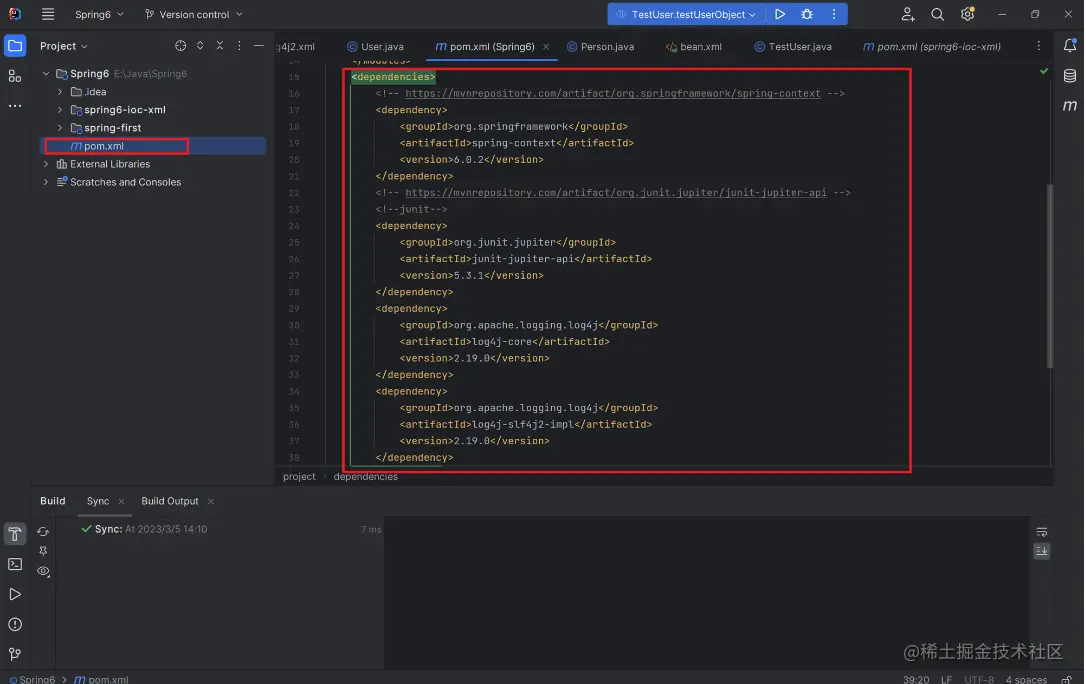Expand the External Libraries node
1086x684 pixels.
46,164
